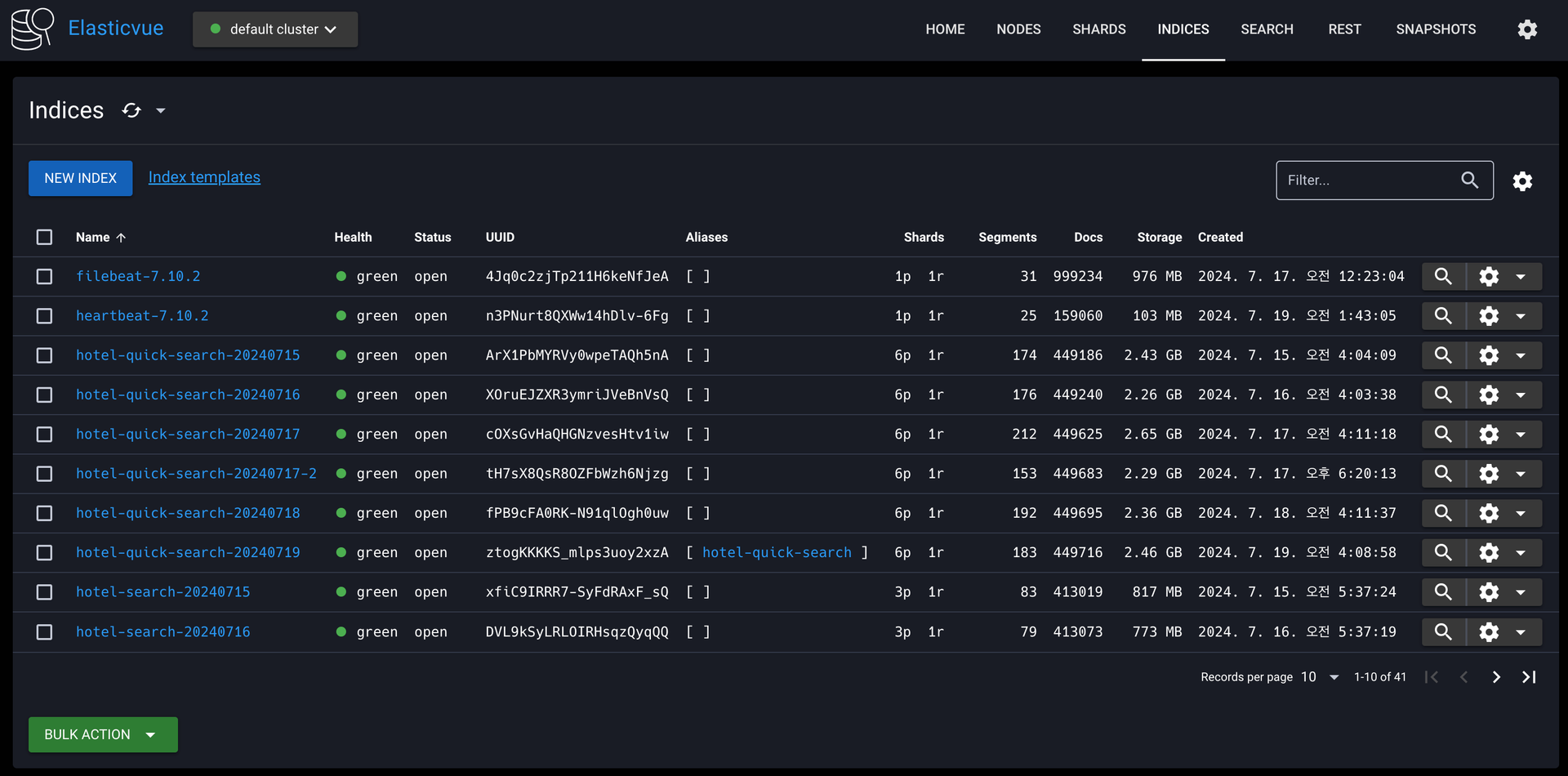Search documents in filebeat-7.10.2 index

point(1443,276)
